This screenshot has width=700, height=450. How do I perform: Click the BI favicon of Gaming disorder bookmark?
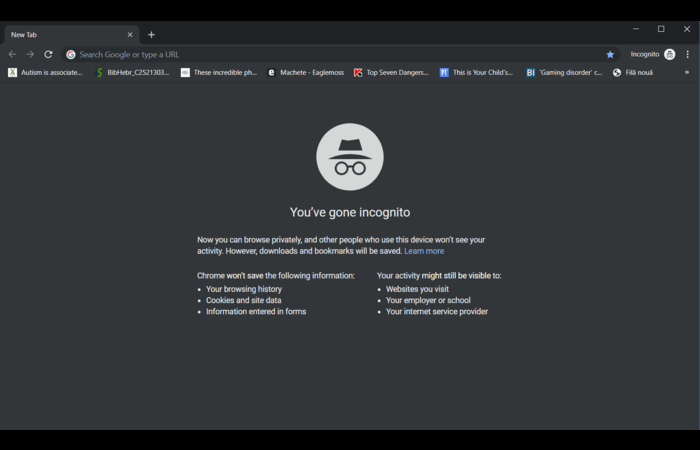coord(530,72)
